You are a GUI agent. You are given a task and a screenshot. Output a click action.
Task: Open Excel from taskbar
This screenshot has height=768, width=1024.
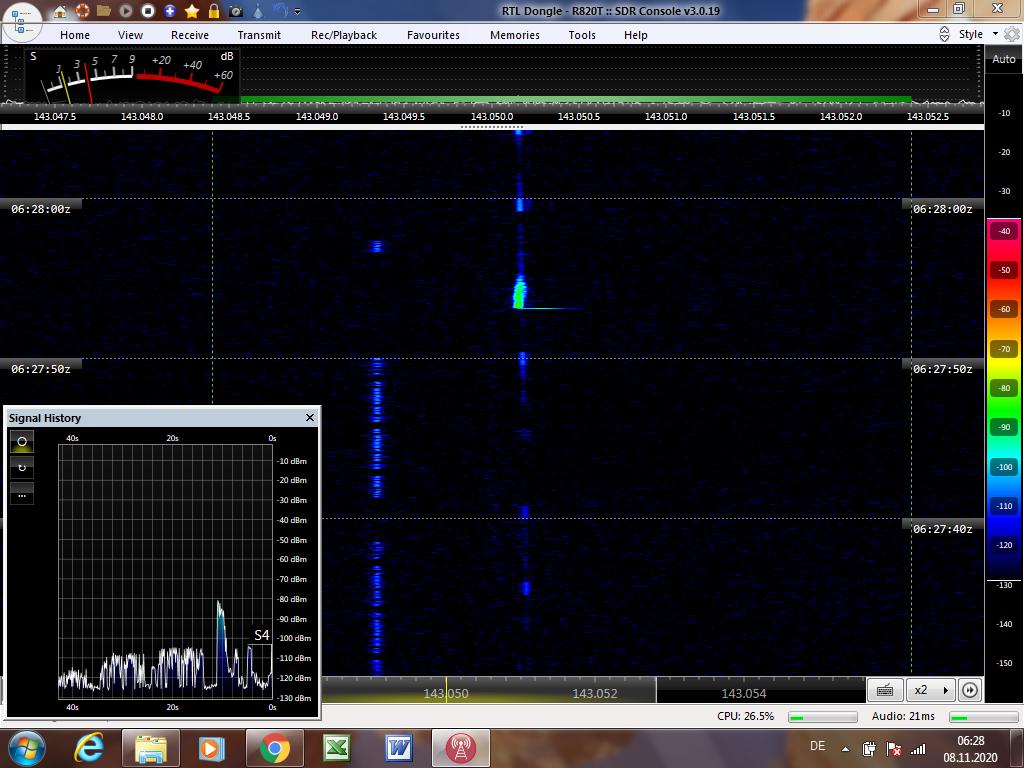(337, 748)
